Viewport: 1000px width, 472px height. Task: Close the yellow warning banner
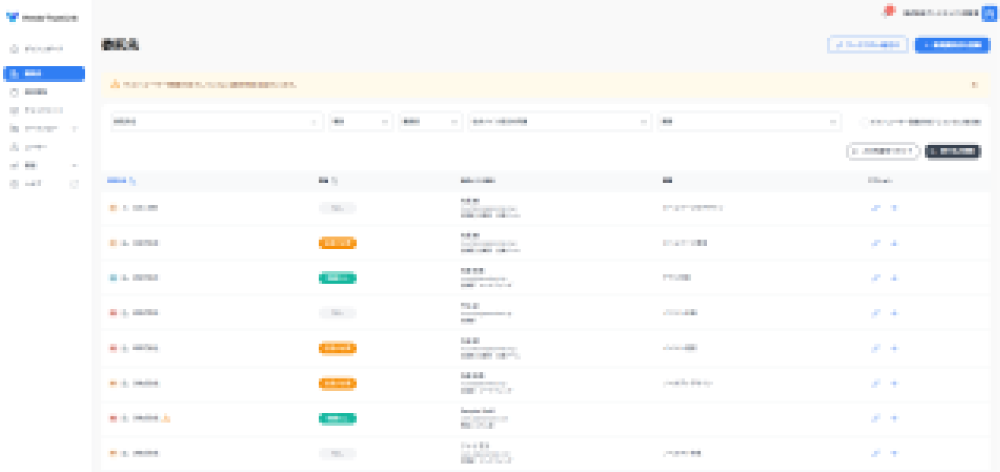[974, 85]
